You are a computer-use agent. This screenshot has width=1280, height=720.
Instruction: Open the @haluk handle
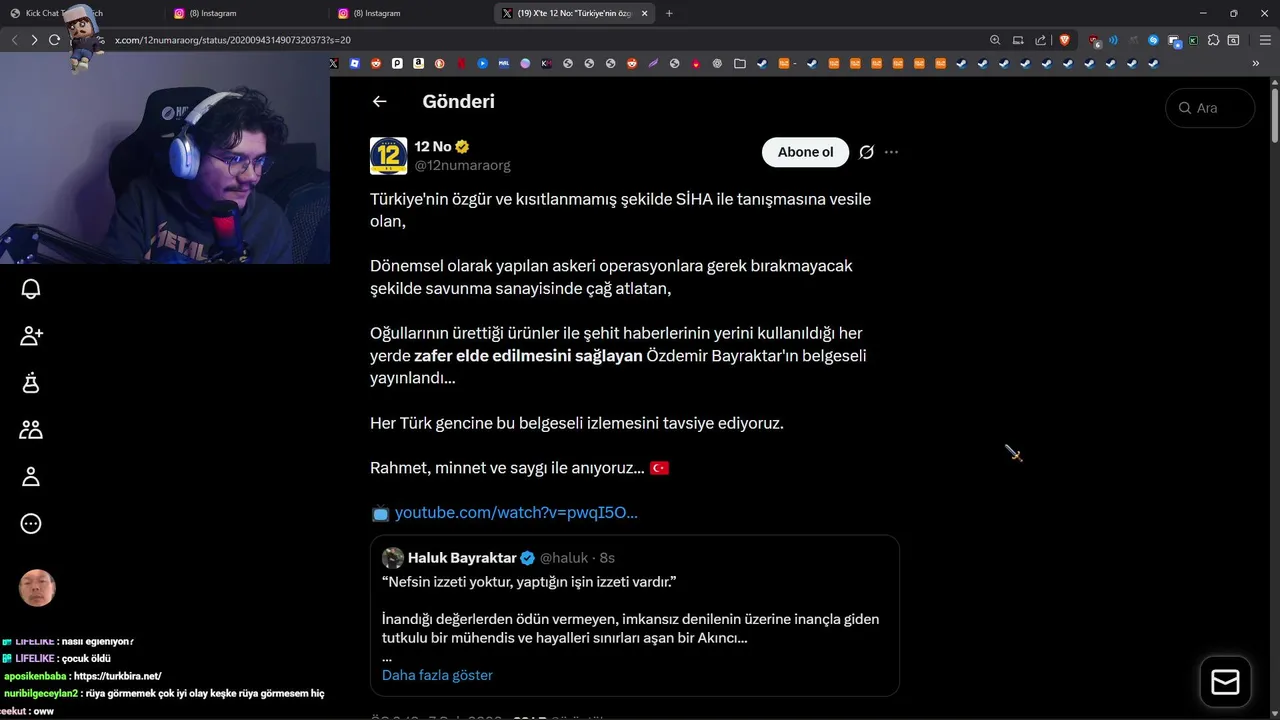click(x=564, y=558)
